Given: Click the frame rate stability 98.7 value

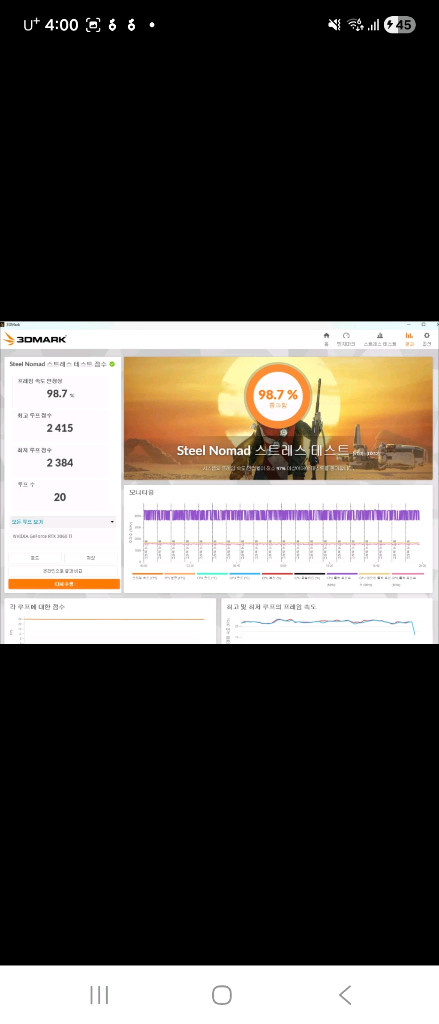Looking at the screenshot, I should pyautogui.click(x=57, y=394).
